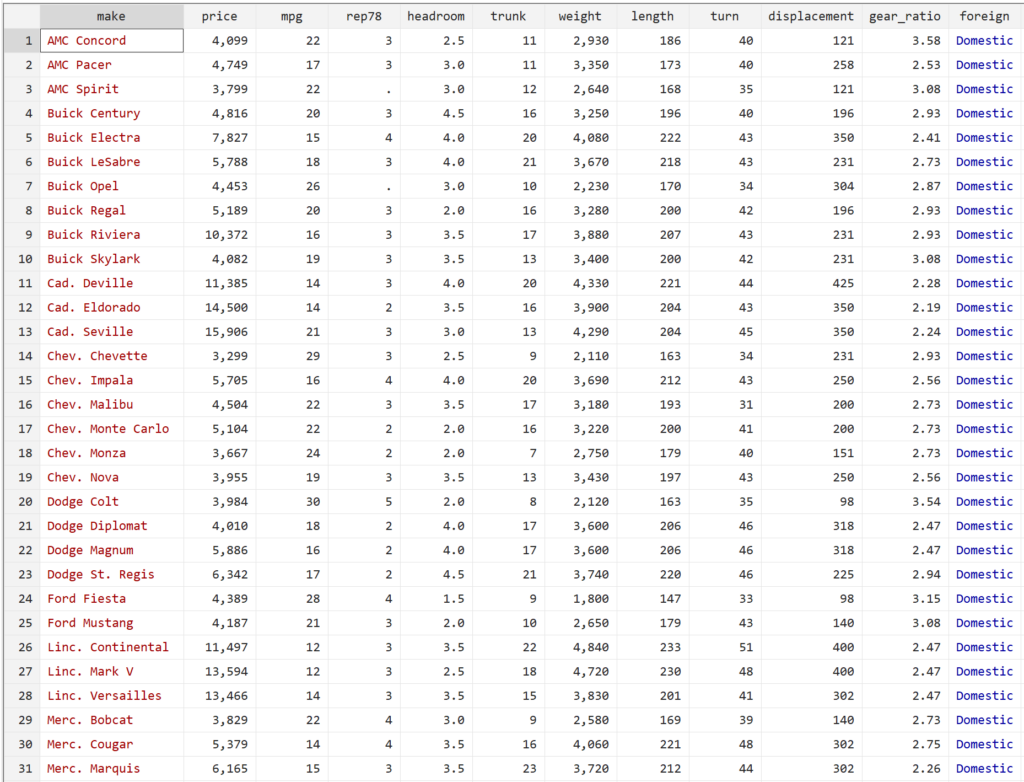The width and height of the screenshot is (1024, 782).
Task: Select mpg 30 for Dodge Colt
Action: pyautogui.click(x=291, y=502)
